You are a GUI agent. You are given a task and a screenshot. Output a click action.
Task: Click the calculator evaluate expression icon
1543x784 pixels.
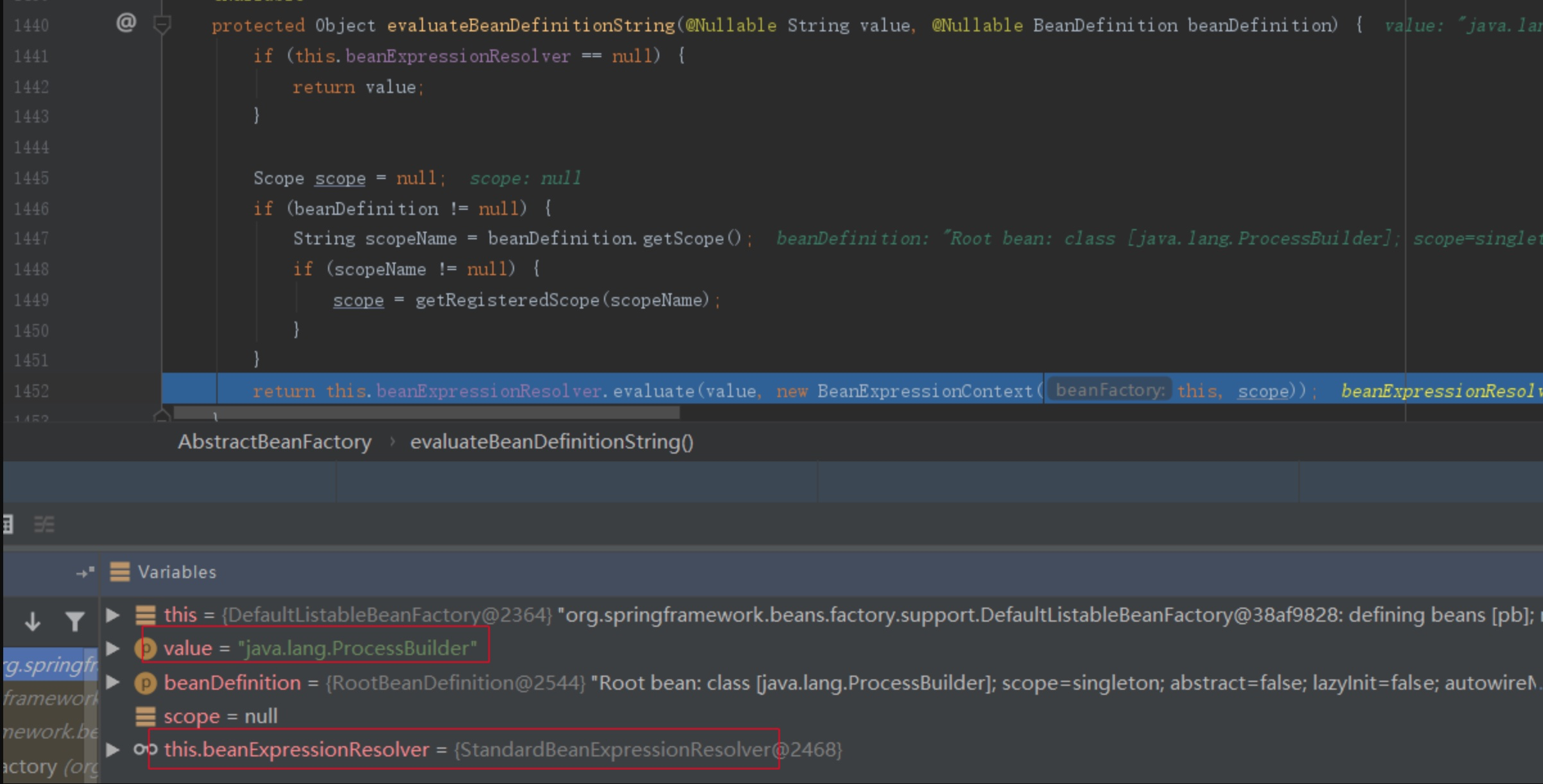(8, 525)
